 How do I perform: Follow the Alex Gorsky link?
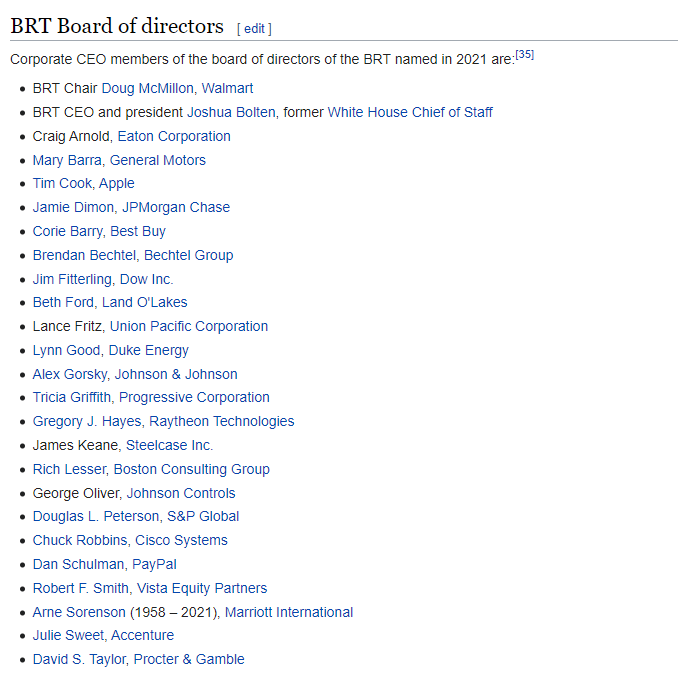pos(70,374)
